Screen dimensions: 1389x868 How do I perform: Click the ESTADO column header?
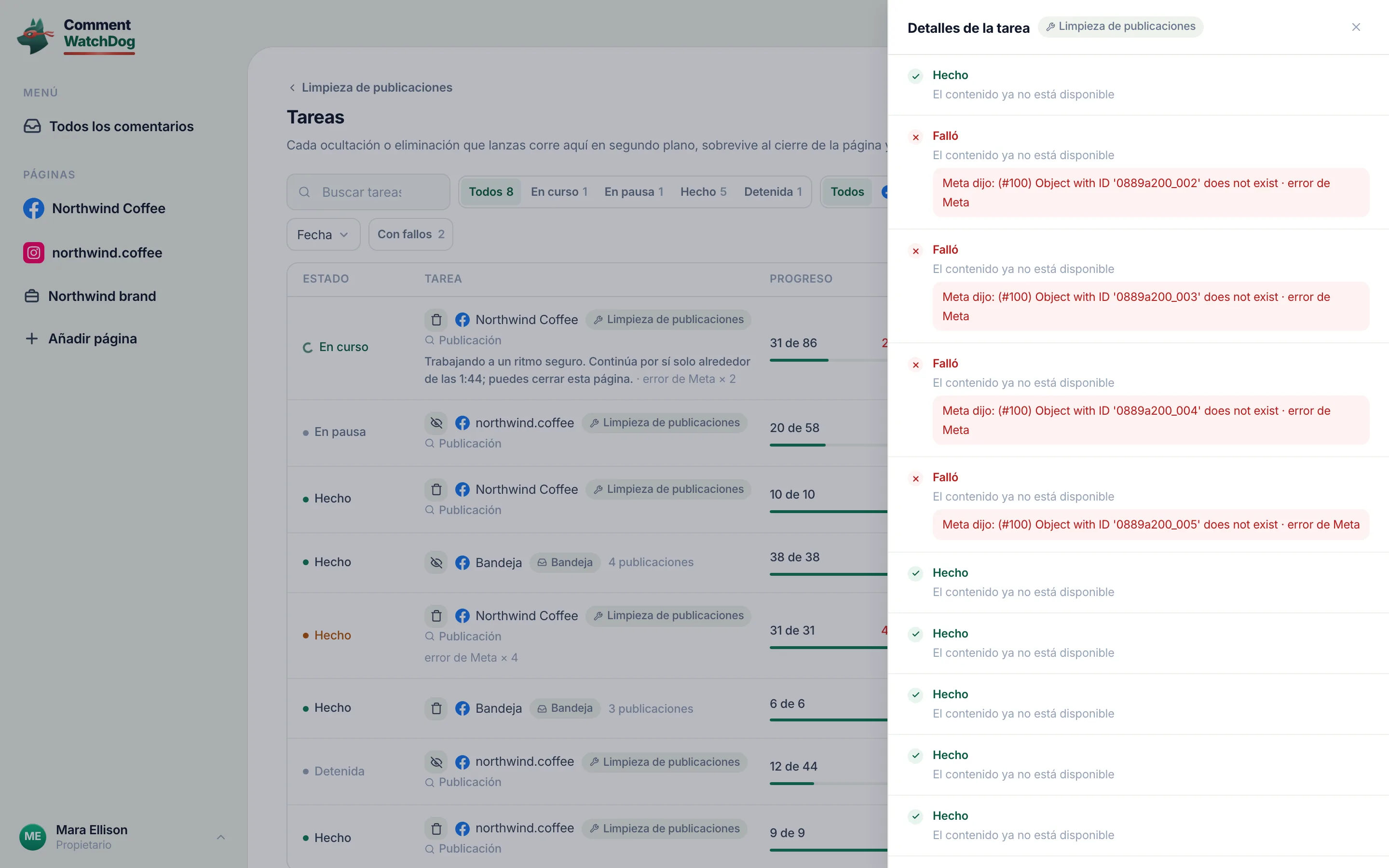[326, 279]
